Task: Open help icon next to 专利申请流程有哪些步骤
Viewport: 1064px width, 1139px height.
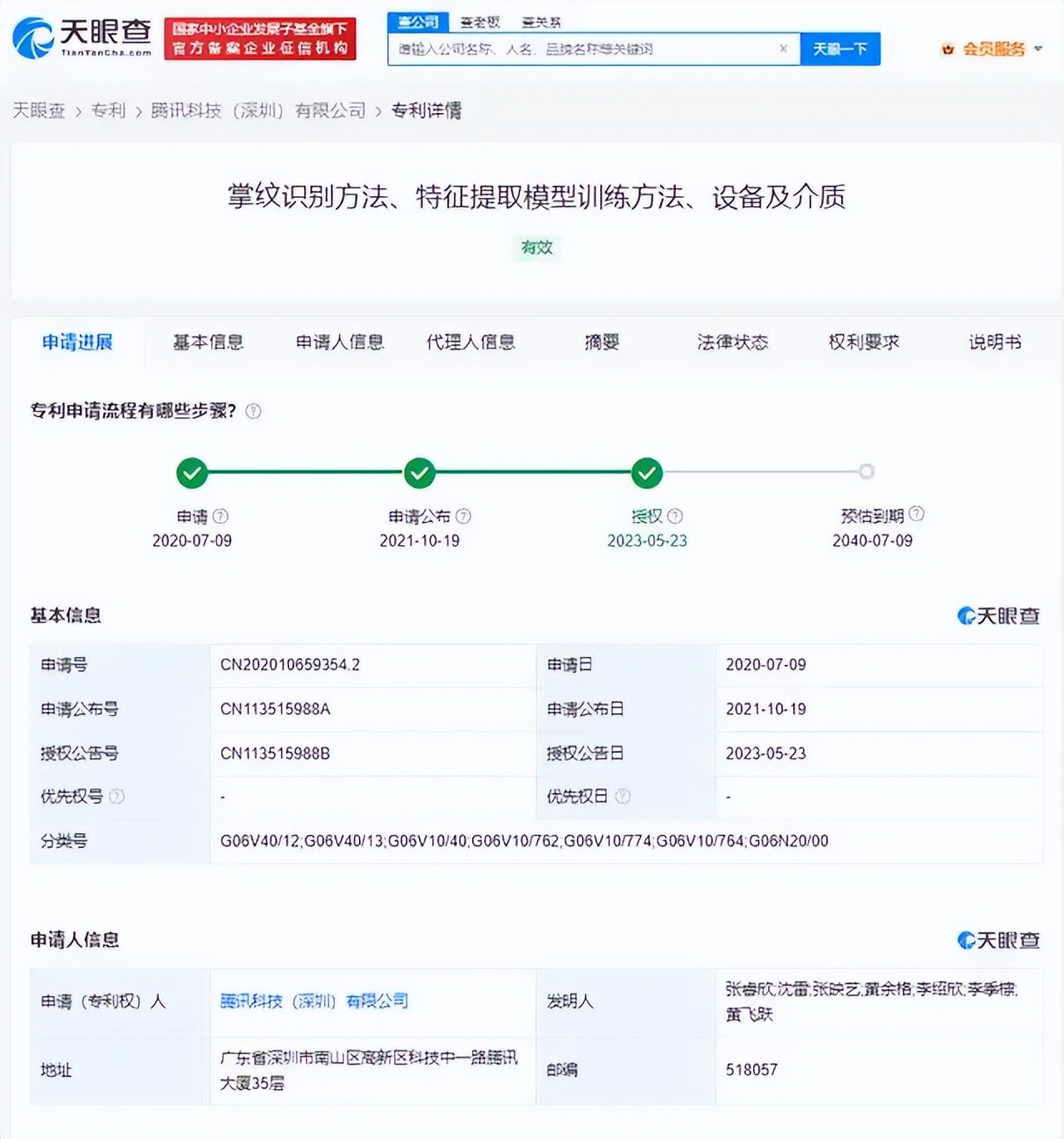Action: pos(254,410)
